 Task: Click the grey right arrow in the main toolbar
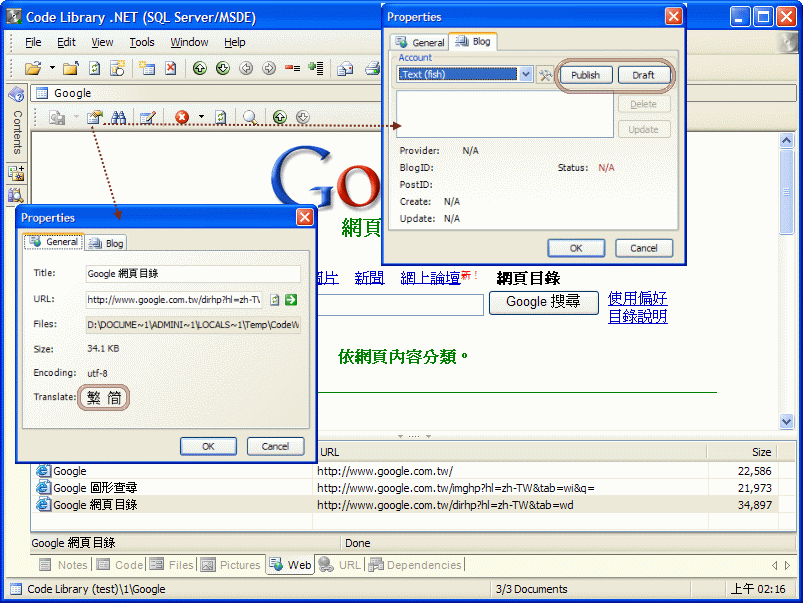(x=269, y=68)
